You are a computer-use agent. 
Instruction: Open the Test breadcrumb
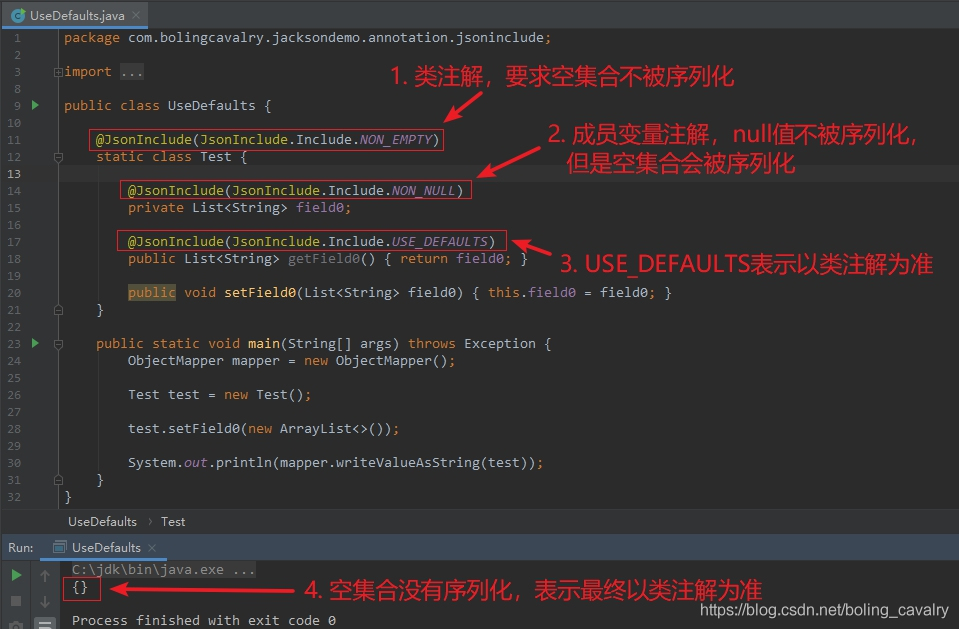pos(173,522)
